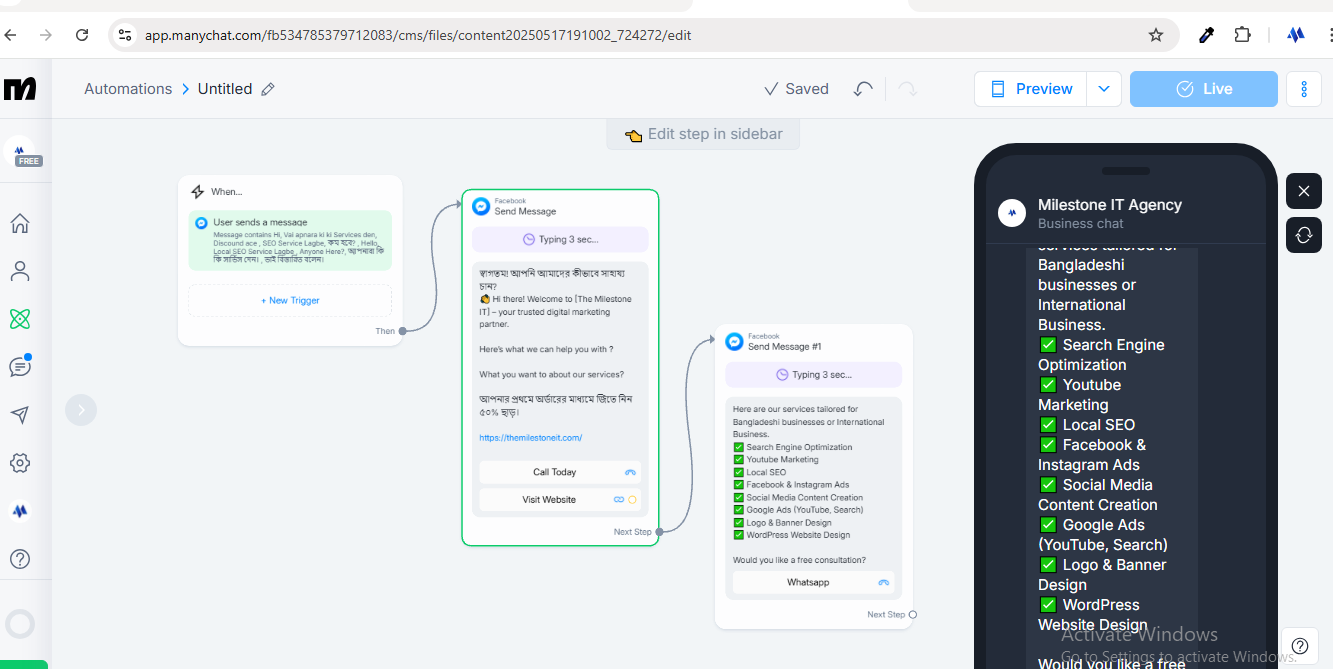Click lightning icon on When trigger node
1333x669 pixels.
[x=197, y=192]
